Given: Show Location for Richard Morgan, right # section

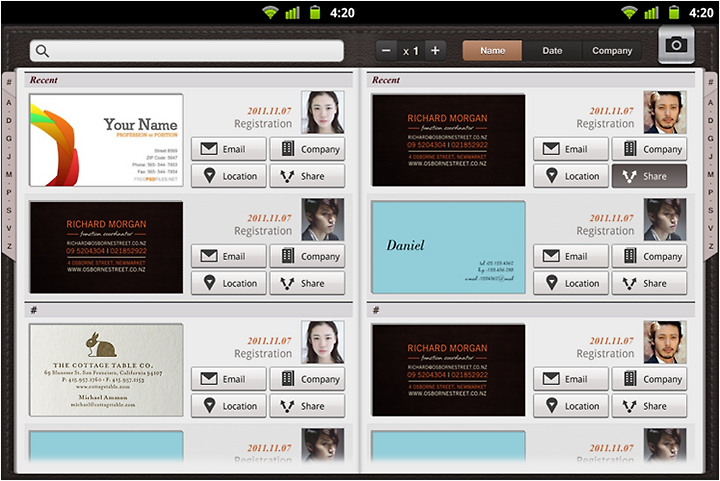Looking at the screenshot, I should coord(571,406).
